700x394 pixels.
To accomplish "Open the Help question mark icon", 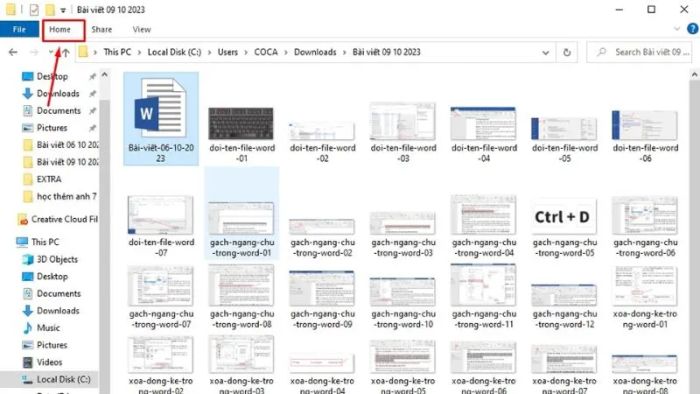I will coord(692,29).
